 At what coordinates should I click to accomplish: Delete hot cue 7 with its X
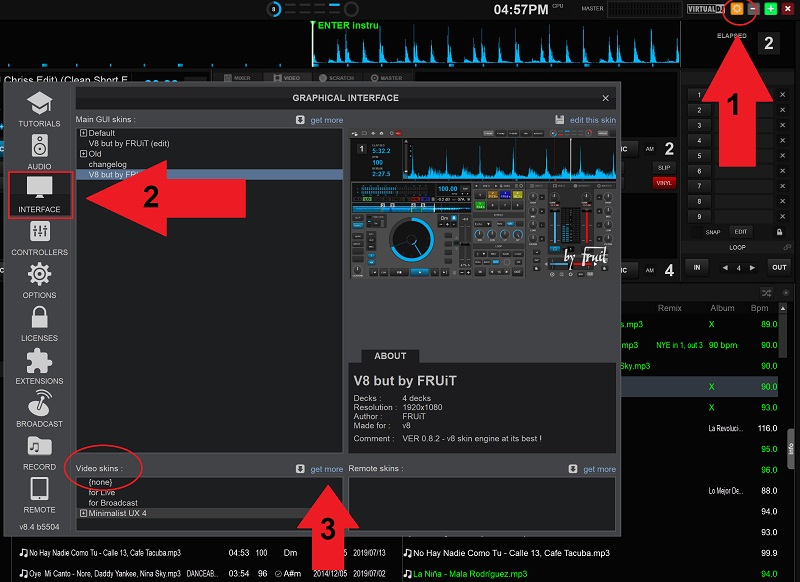point(782,186)
